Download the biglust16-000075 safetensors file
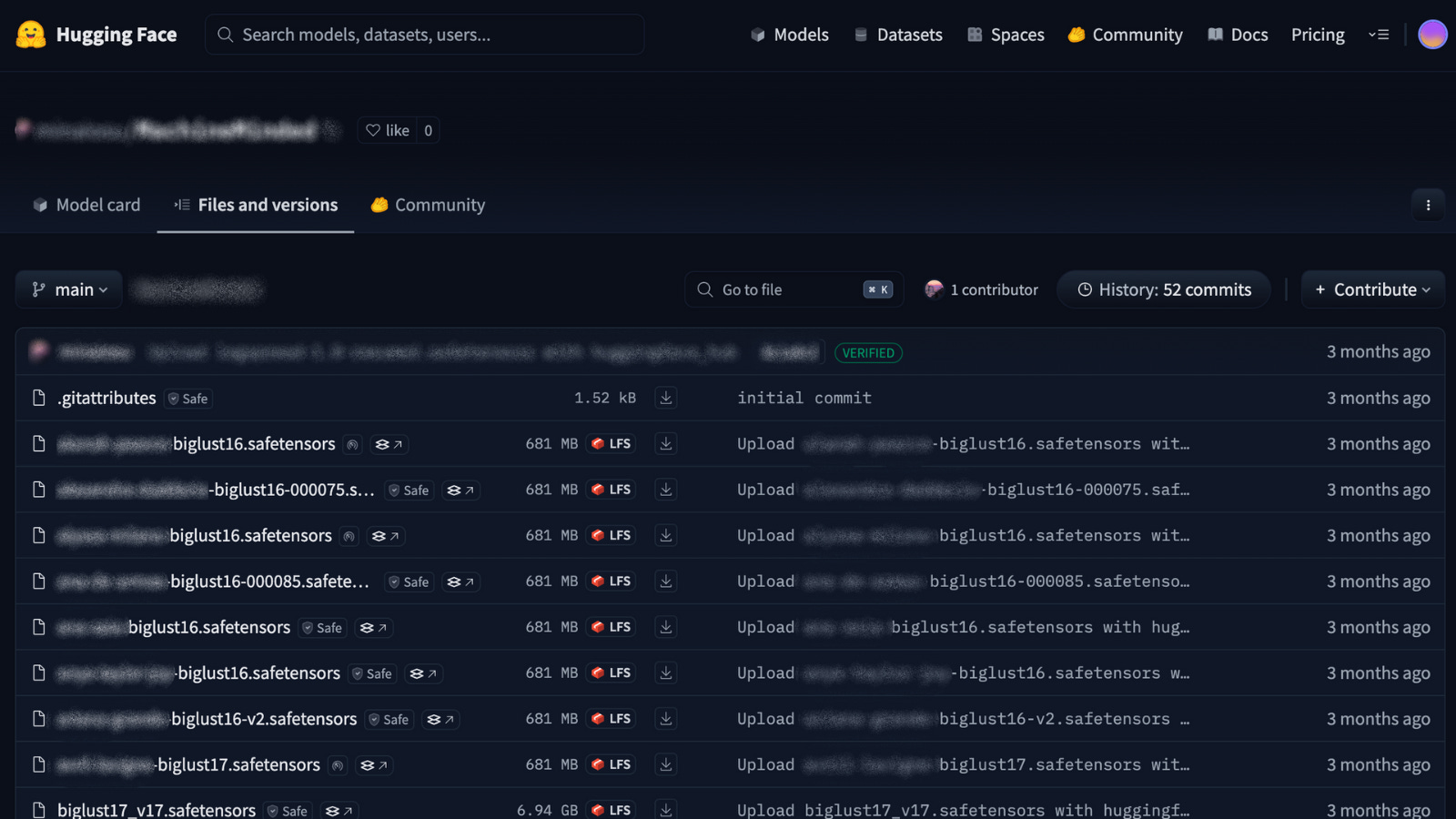Screen dimensions: 1456x819 tap(666, 490)
